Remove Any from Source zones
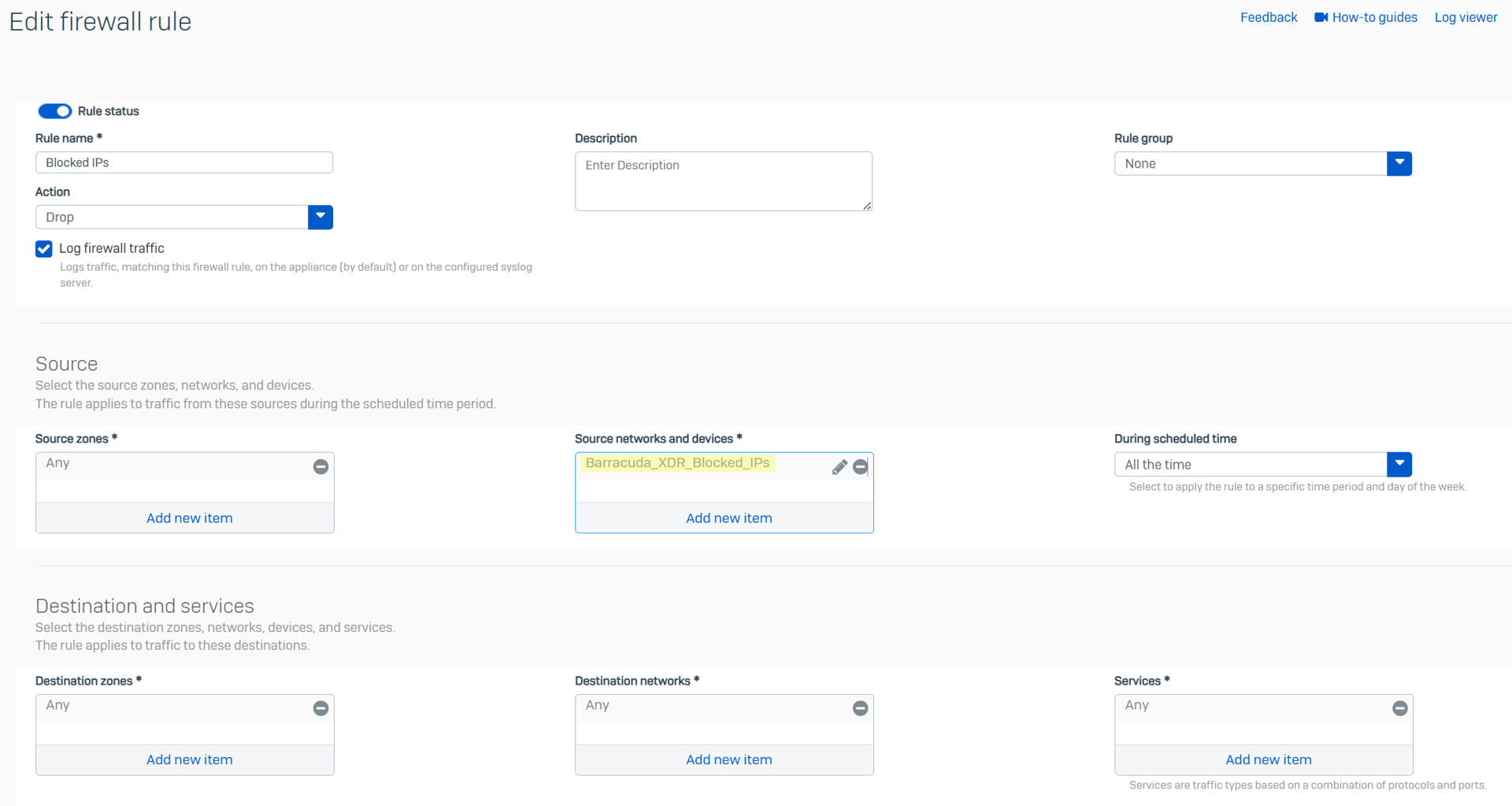 321,467
